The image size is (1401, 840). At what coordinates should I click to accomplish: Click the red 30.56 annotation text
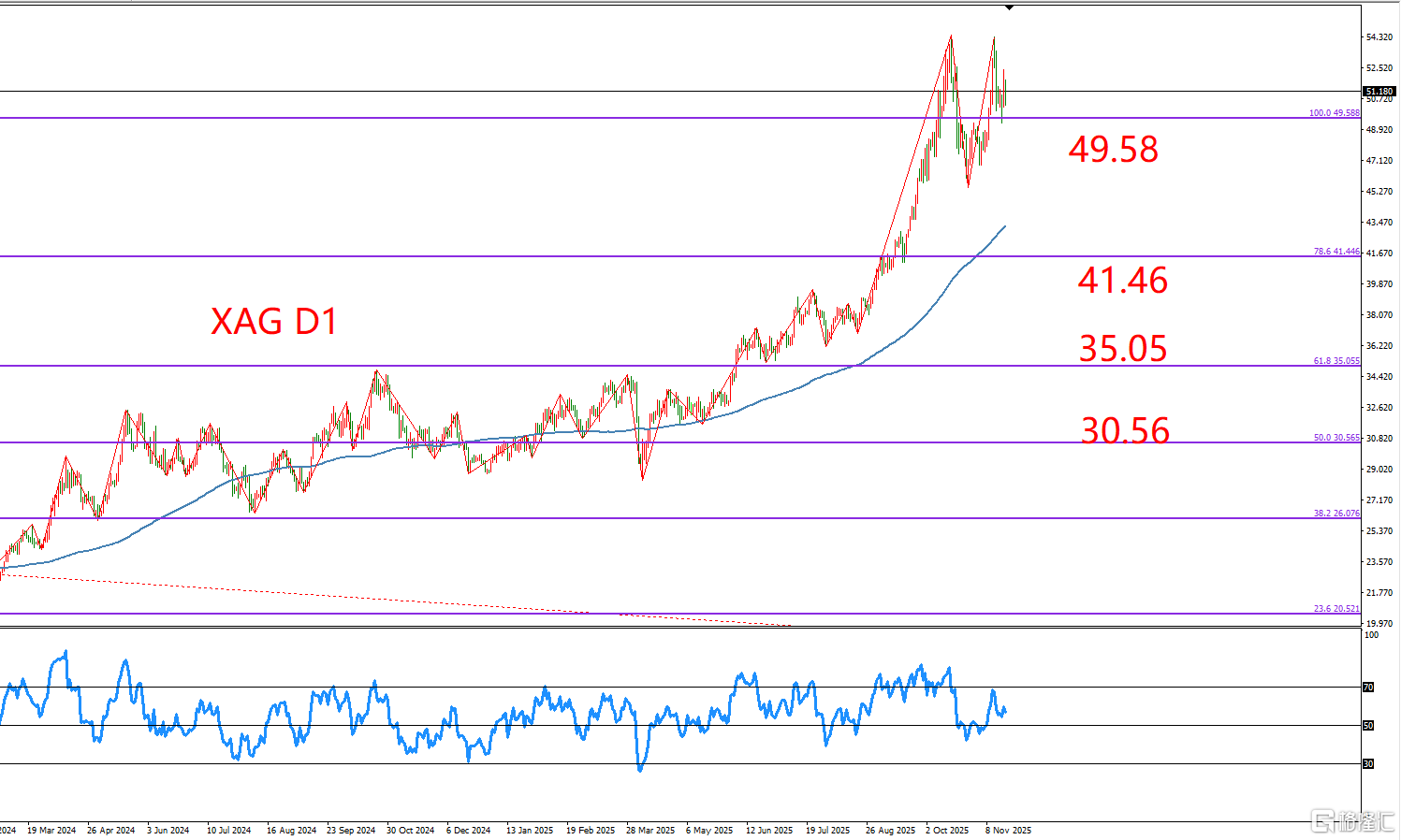(x=1124, y=430)
